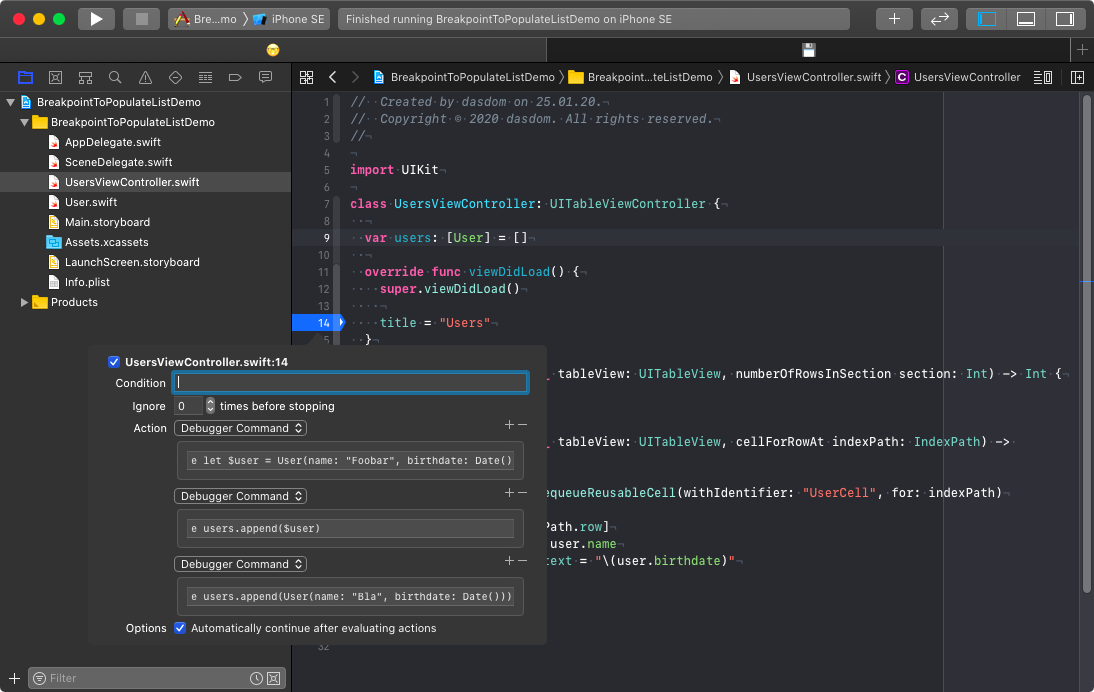Expand the Products folder
1094x692 pixels.
pos(24,302)
